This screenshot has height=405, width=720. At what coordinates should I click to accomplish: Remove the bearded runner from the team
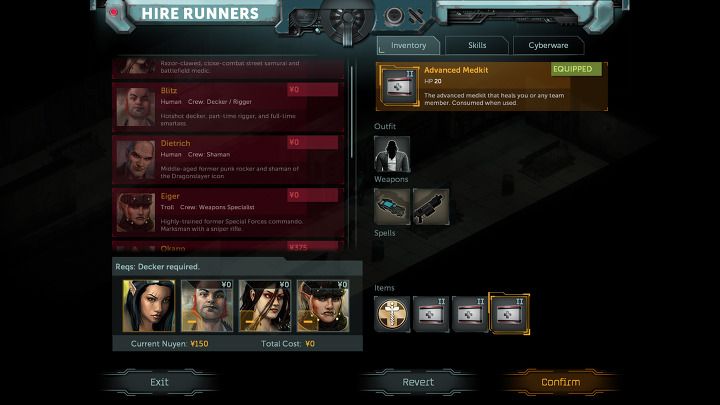(207, 306)
